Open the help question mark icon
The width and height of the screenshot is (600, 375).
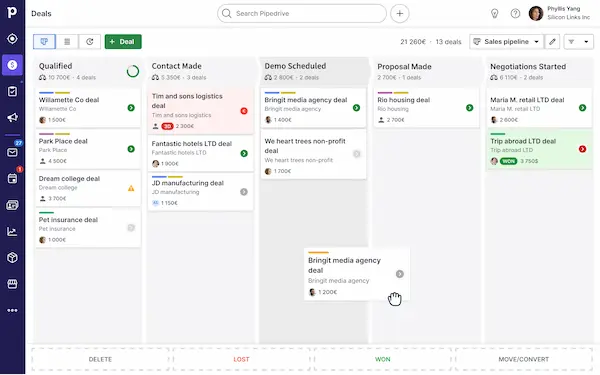pos(515,13)
